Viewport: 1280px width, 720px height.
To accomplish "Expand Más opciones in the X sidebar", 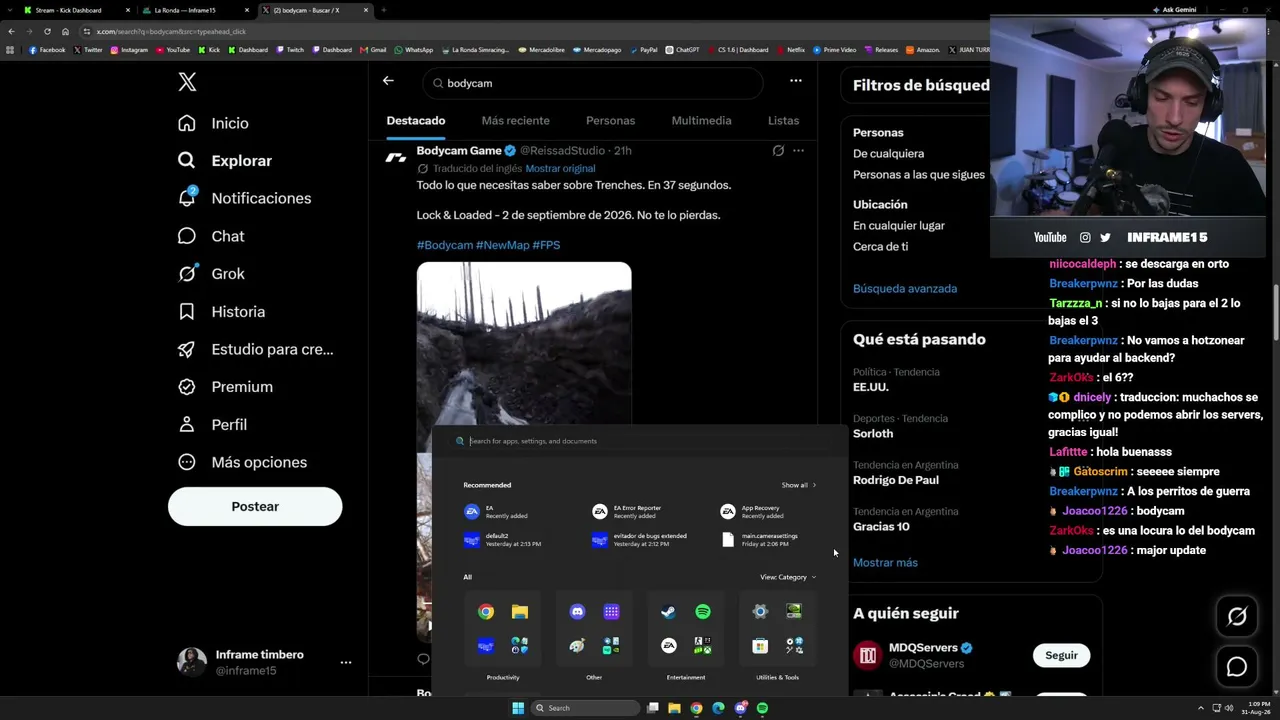I will pyautogui.click(x=242, y=462).
